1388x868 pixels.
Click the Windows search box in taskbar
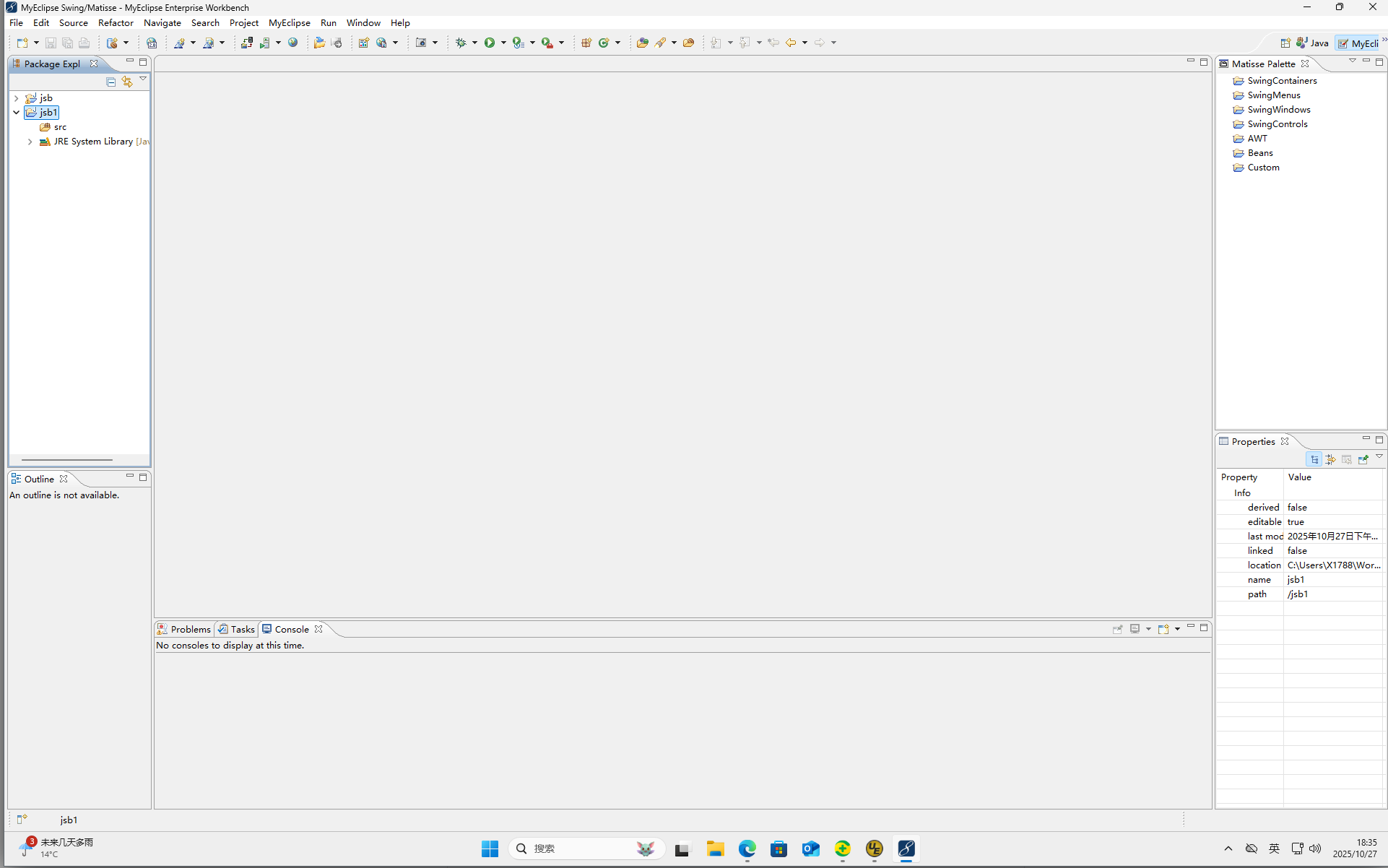coord(586,849)
